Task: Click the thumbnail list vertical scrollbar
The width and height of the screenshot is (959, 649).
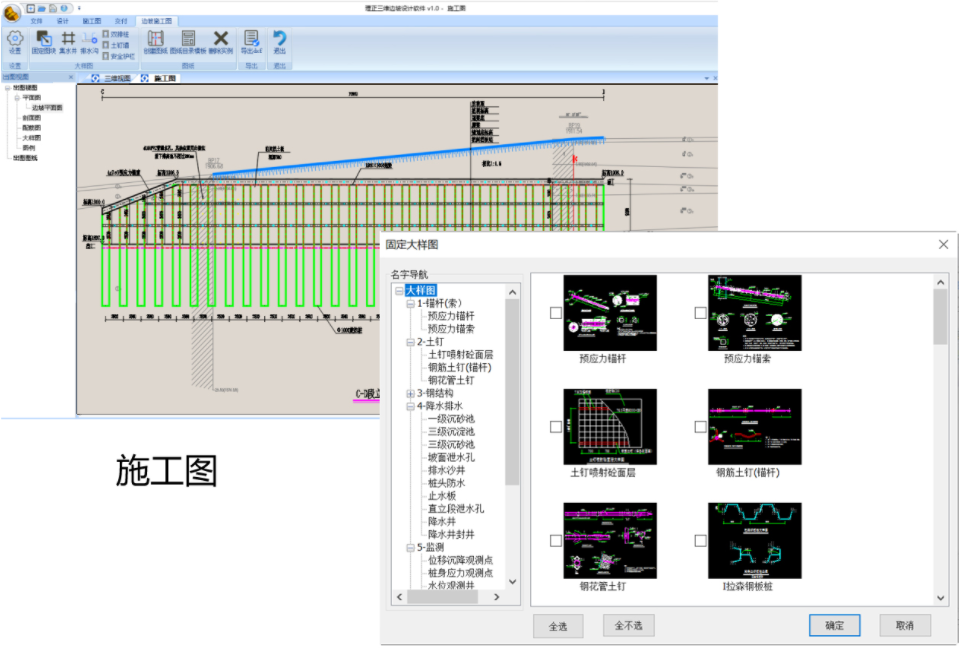Action: (940, 320)
